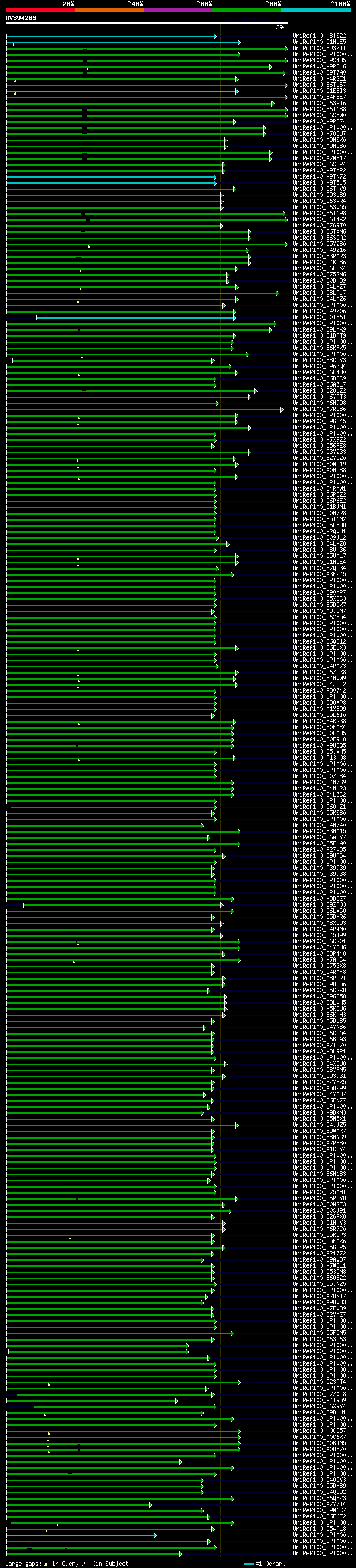Select hit UniRef100_C1MWE5
This screenshot has width=356, height=1568.
[319, 42]
